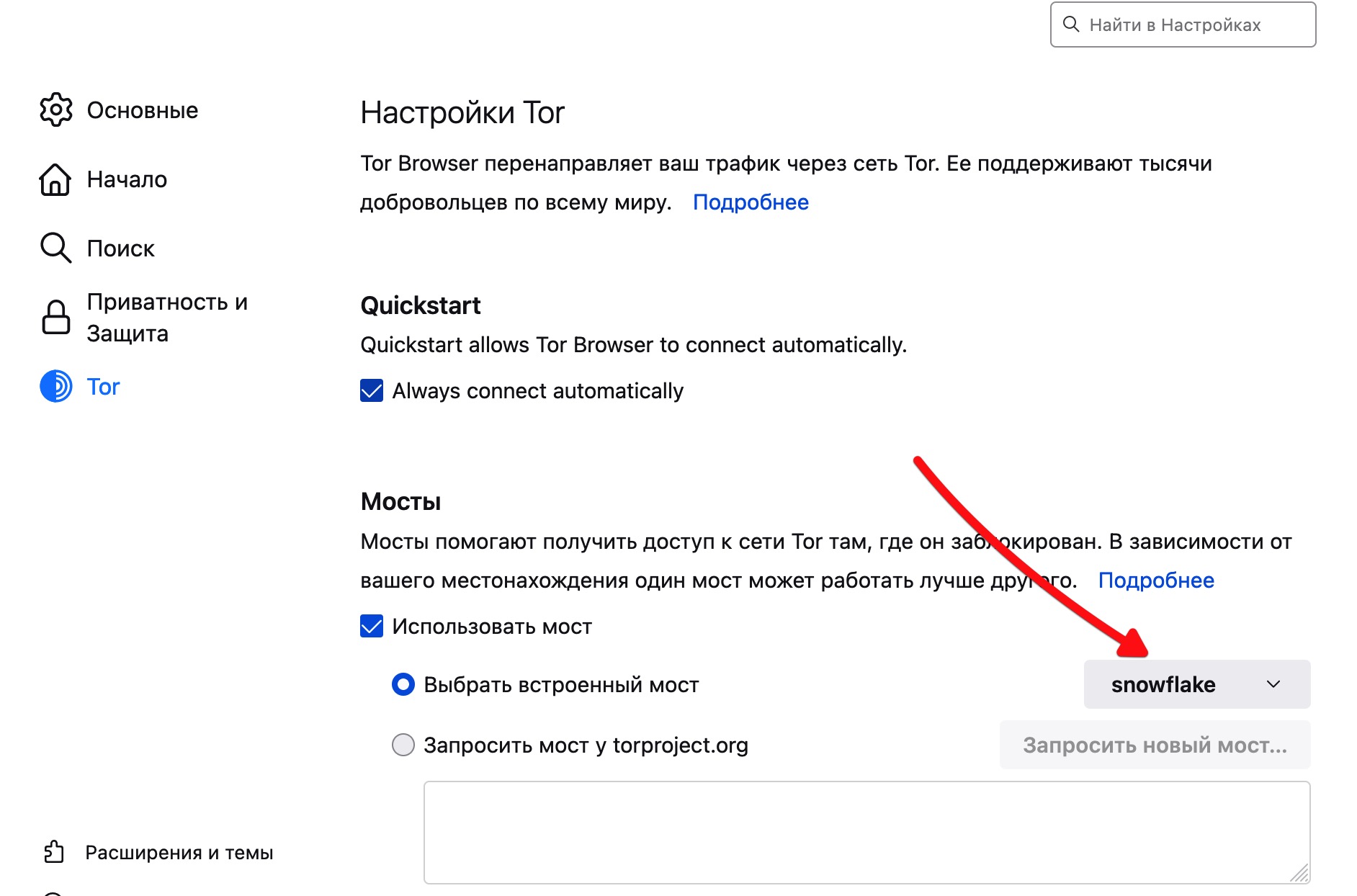Image resolution: width=1357 pixels, height=896 pixels.
Task: Open Подробнее link about Tor network
Action: click(751, 202)
